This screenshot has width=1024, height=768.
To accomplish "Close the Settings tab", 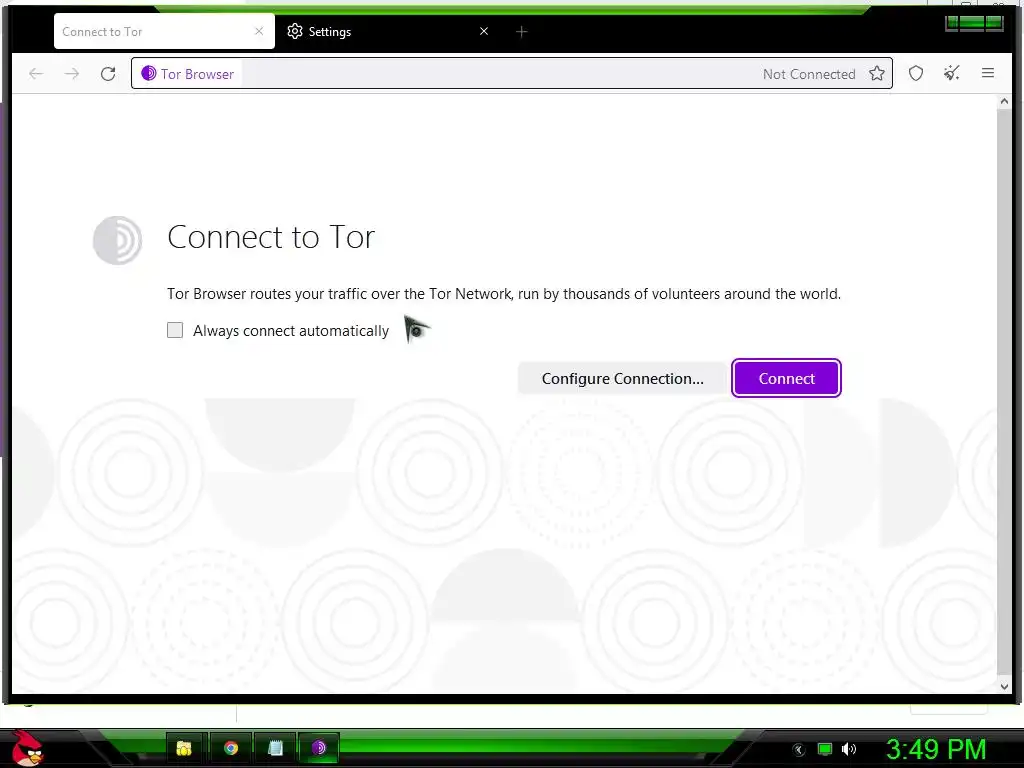I will (x=484, y=31).
